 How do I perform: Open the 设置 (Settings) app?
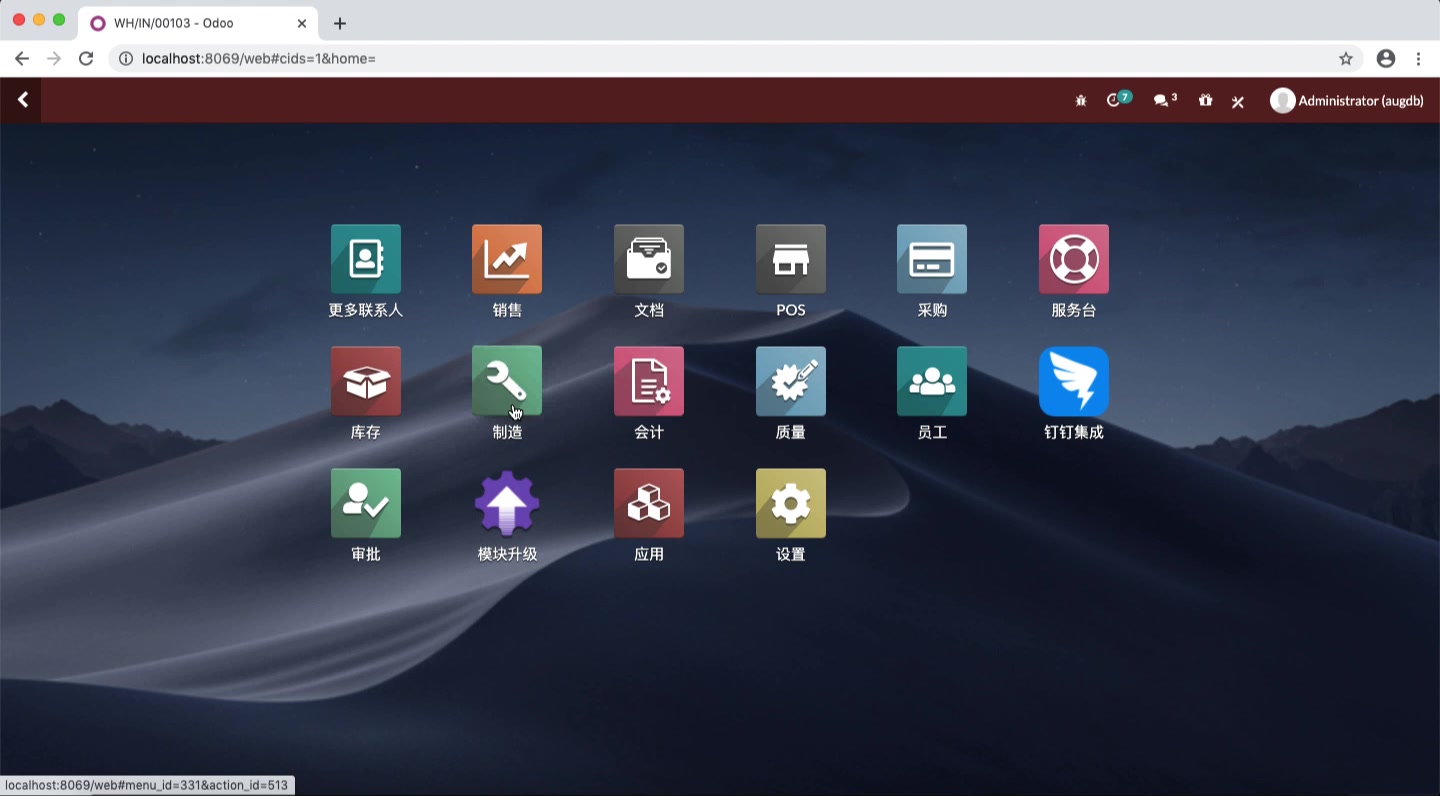coord(790,514)
